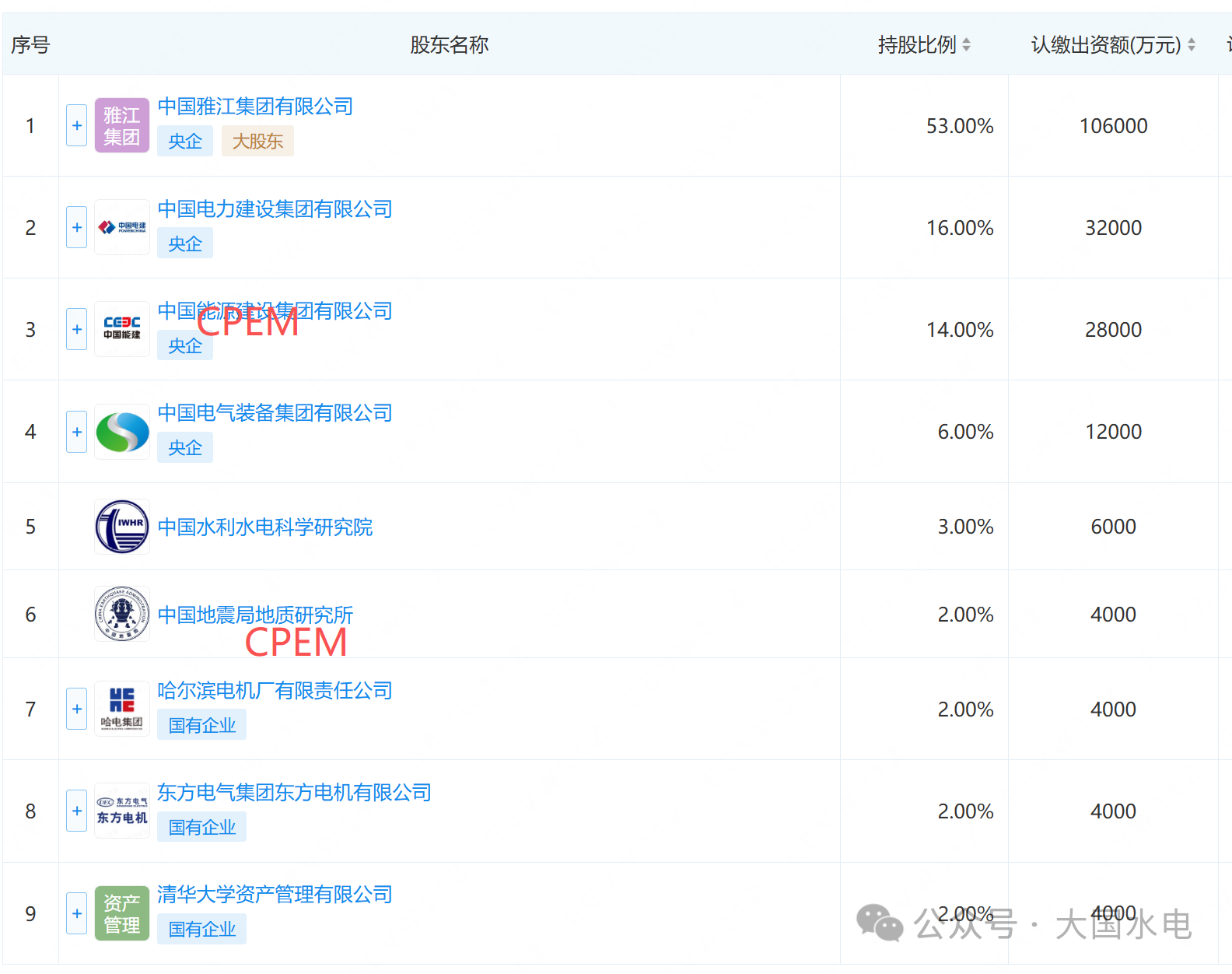The width and height of the screenshot is (1232, 974).
Task: Click the 东方电机 logo icon
Action: pyautogui.click(x=121, y=811)
